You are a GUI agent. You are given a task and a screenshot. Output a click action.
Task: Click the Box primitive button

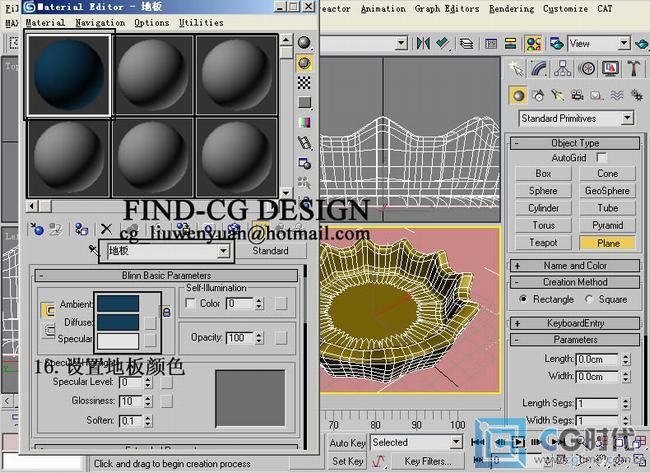pyautogui.click(x=543, y=173)
